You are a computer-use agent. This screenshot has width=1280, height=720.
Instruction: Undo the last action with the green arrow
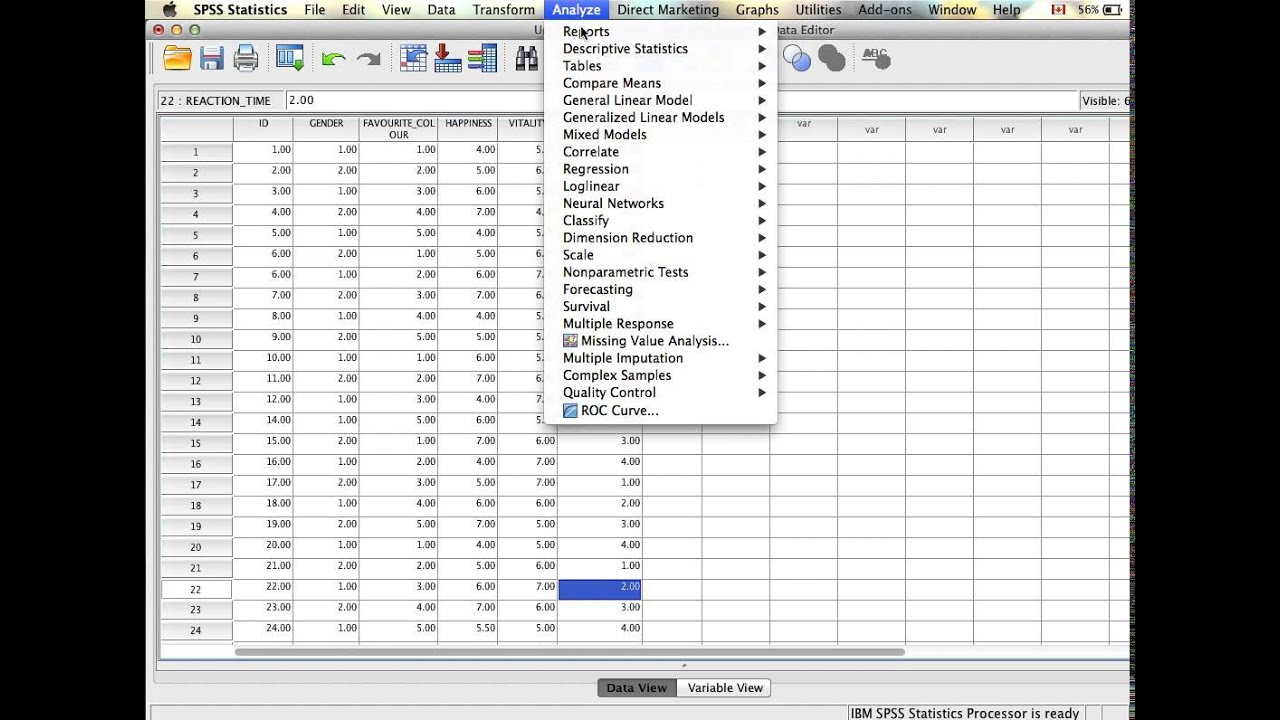[333, 60]
